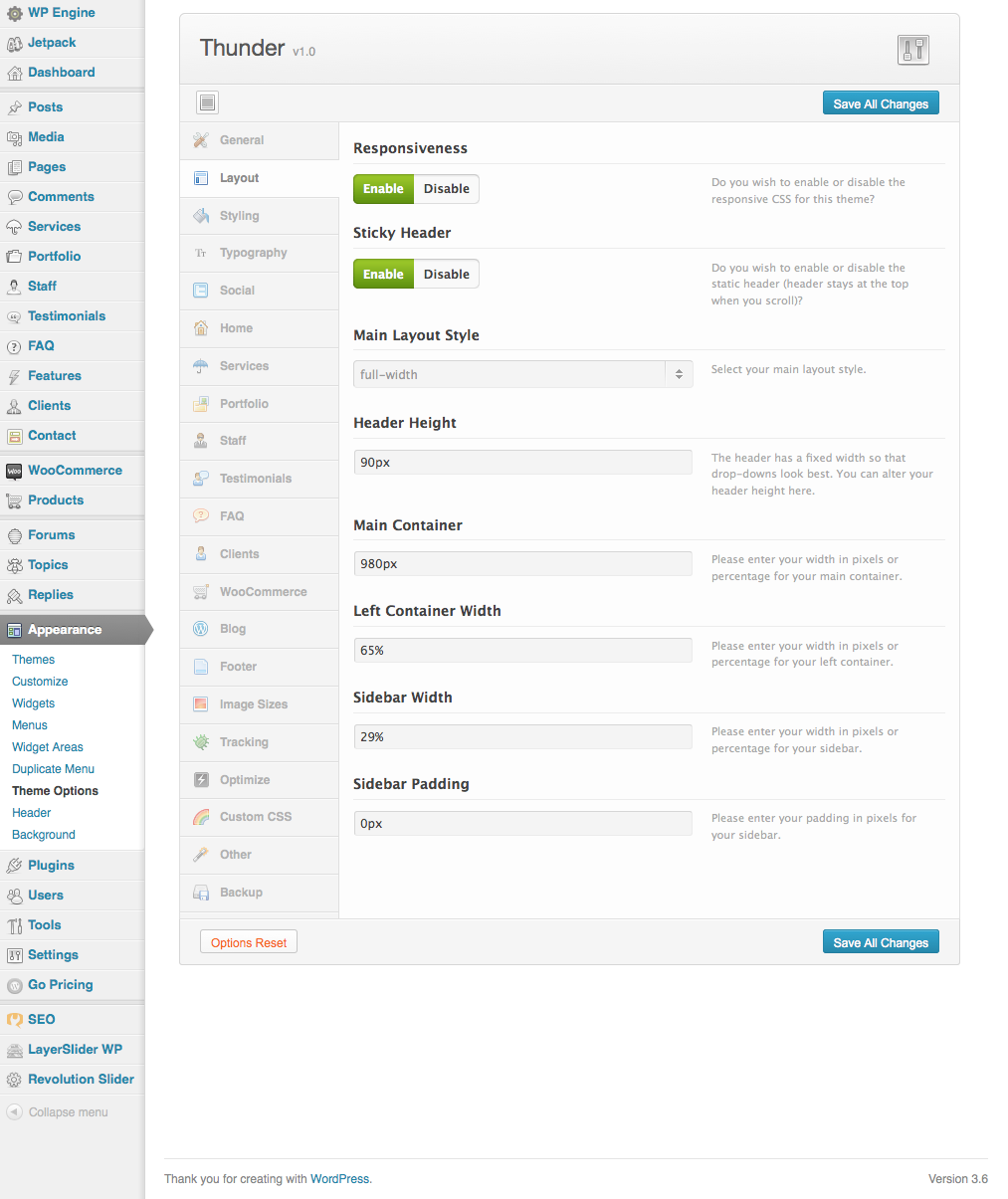Click the WooCommerce cart icon in options tabs
The height and width of the screenshot is (1199, 1008).
pyautogui.click(x=201, y=592)
